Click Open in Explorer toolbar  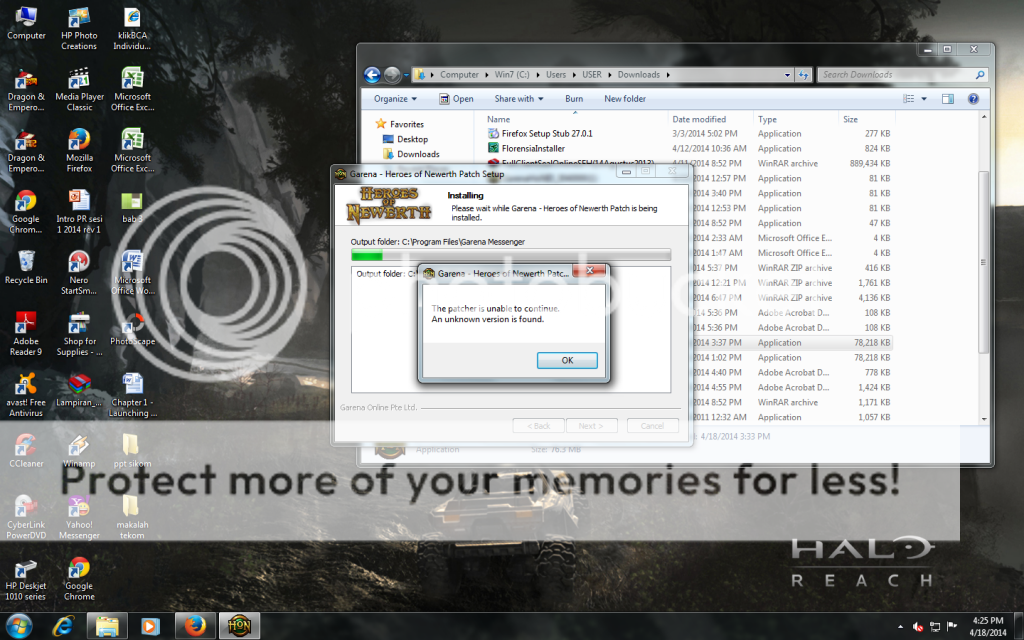pos(456,99)
